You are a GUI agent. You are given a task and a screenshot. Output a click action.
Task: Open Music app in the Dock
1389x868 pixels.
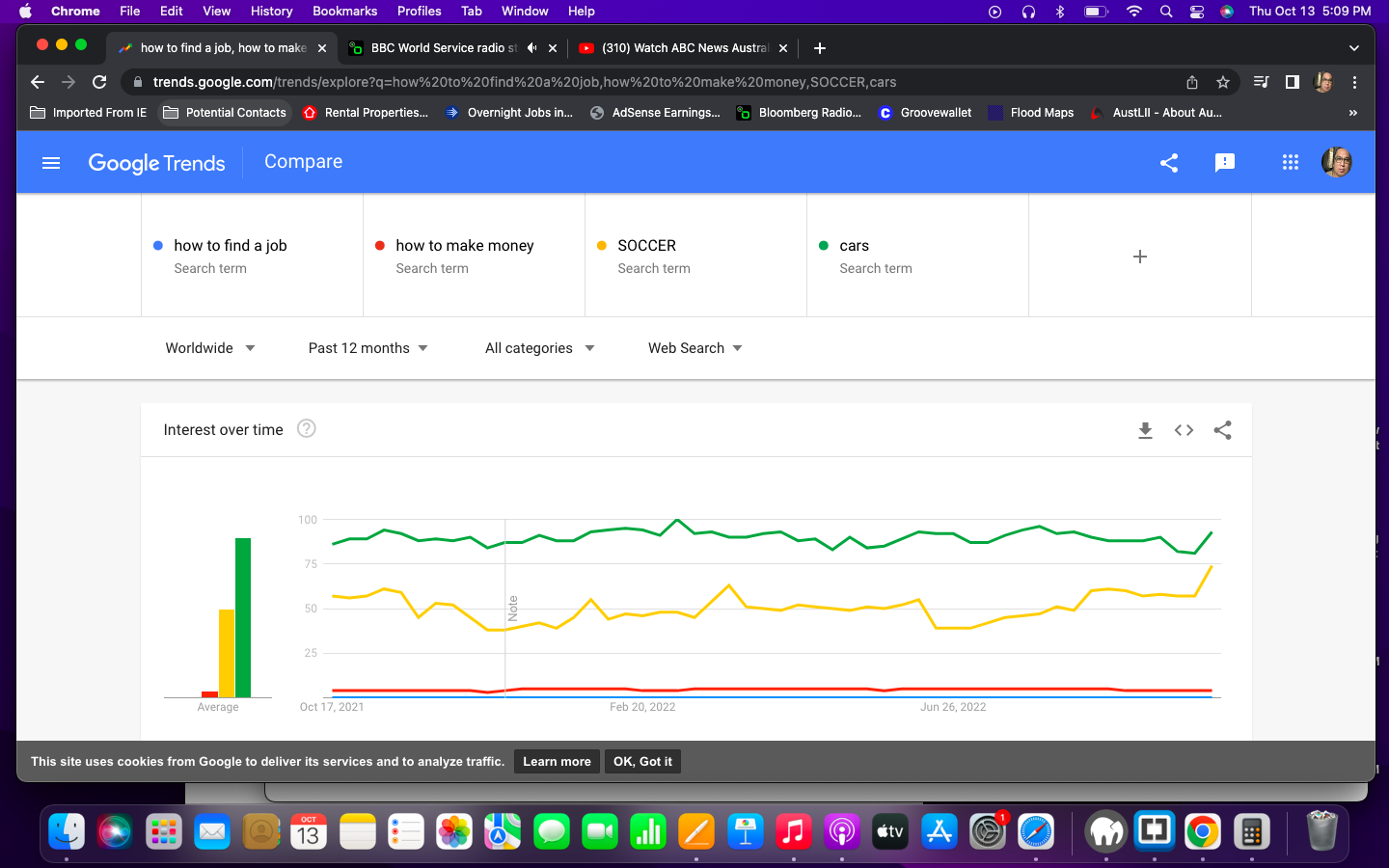click(x=793, y=831)
